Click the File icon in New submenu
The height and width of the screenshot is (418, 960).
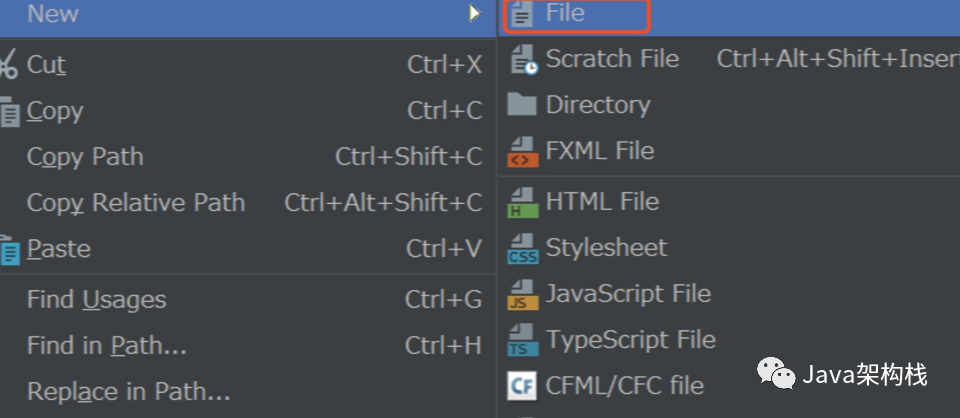tap(522, 15)
